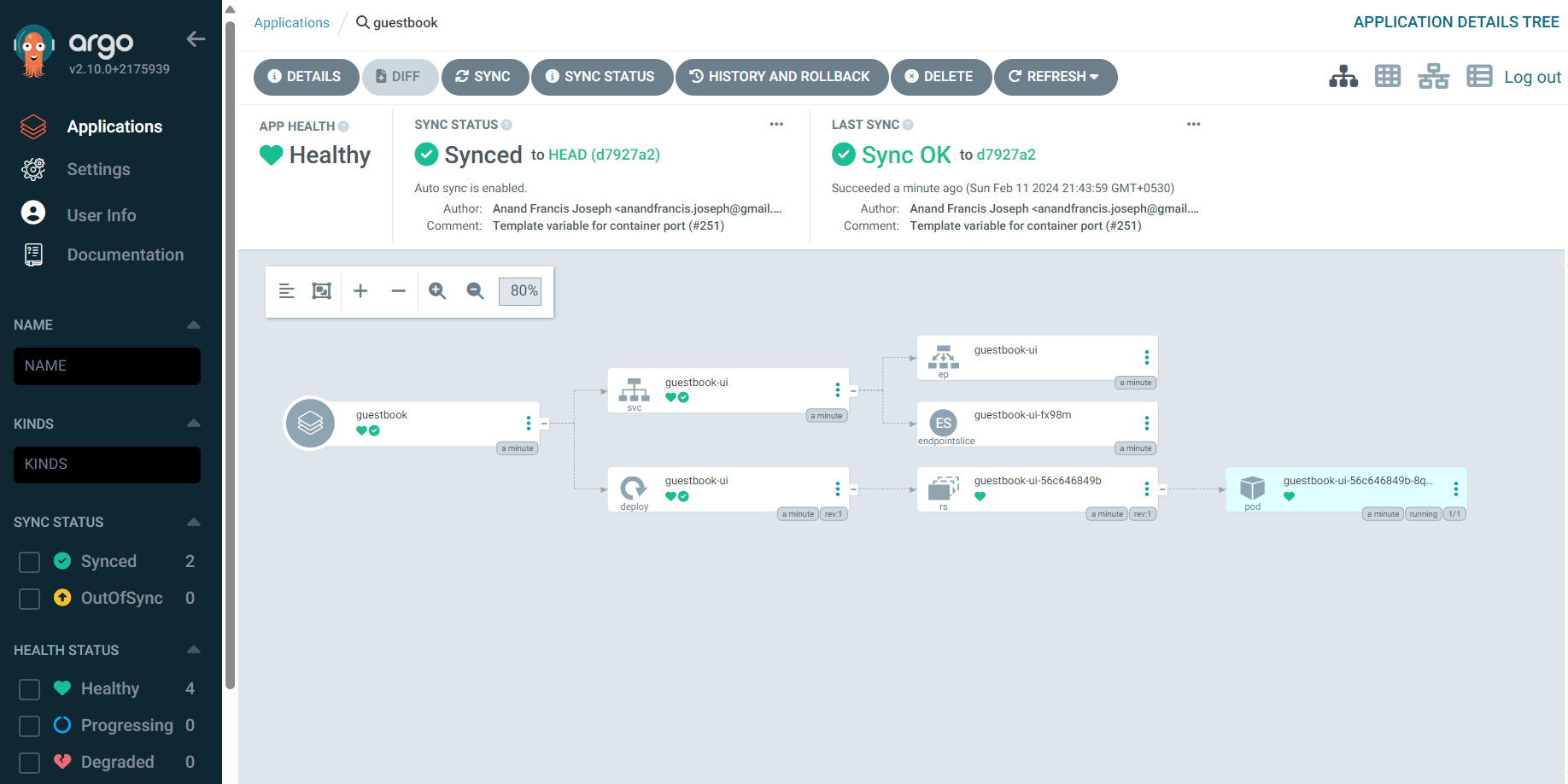Viewport: 1568px width, 784px height.
Task: Switch to the list view icon
Action: 1479,77
